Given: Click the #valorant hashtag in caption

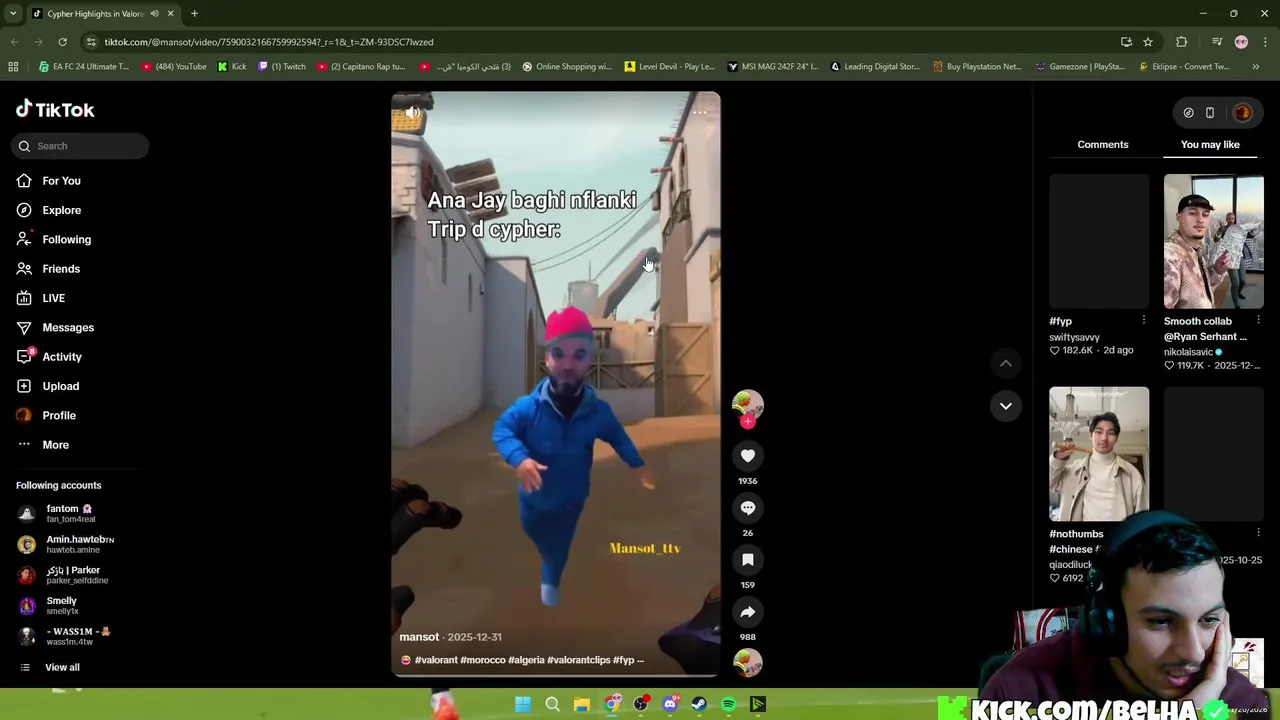Looking at the screenshot, I should pos(436,660).
